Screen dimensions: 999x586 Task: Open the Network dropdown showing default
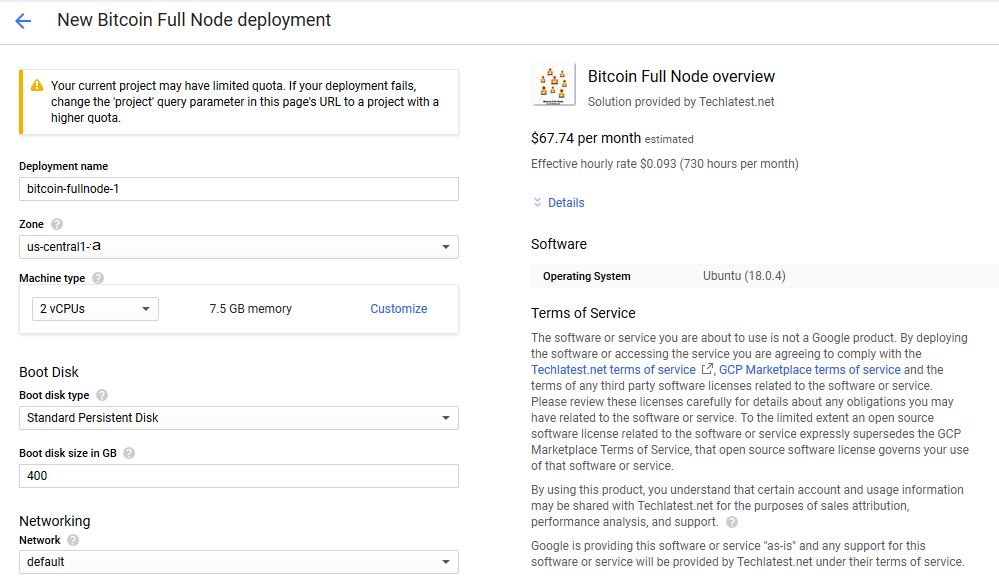tap(239, 562)
